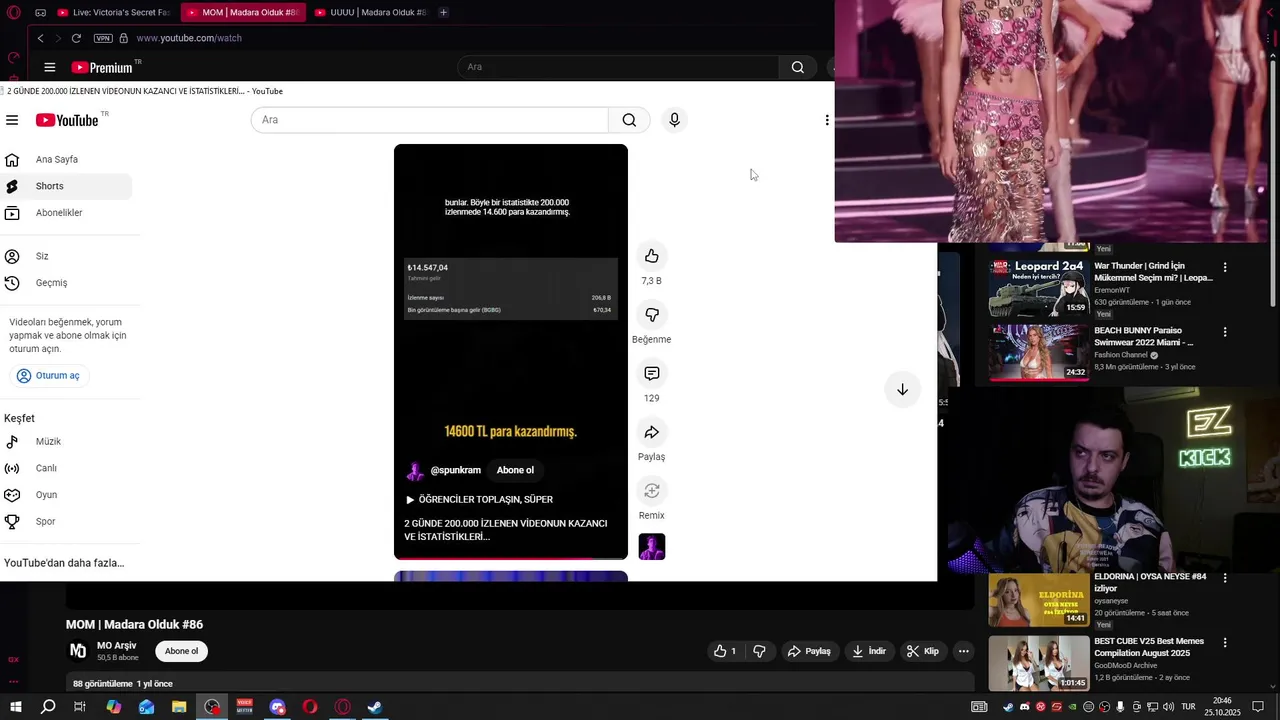Open File Explorer from the taskbar
The width and height of the screenshot is (1280, 720).
(x=179, y=707)
